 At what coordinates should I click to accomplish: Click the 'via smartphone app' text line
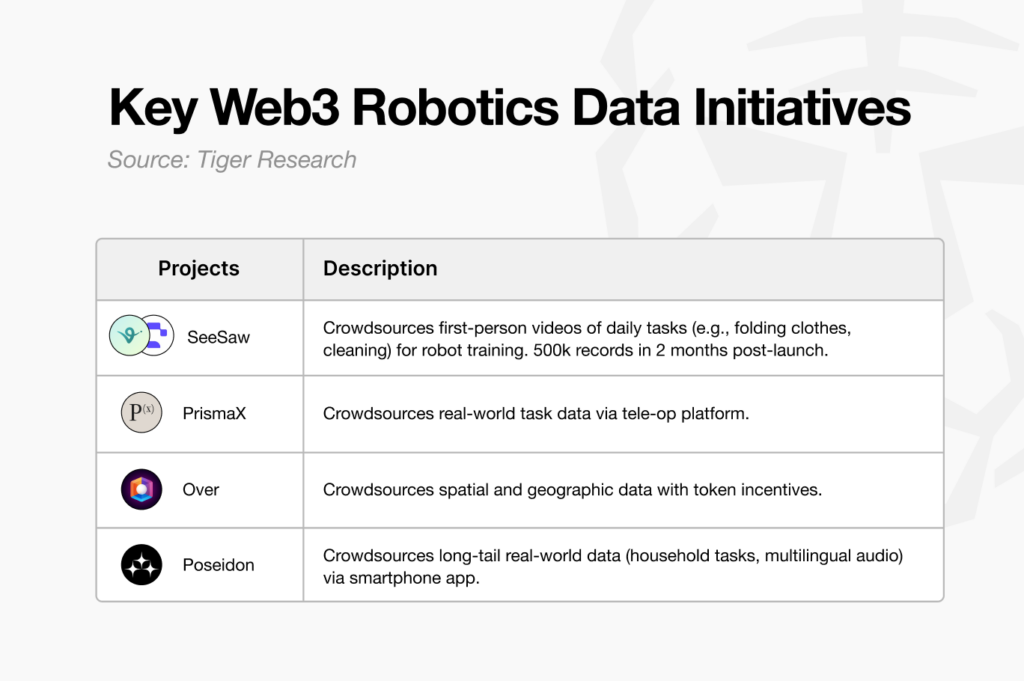tap(401, 578)
